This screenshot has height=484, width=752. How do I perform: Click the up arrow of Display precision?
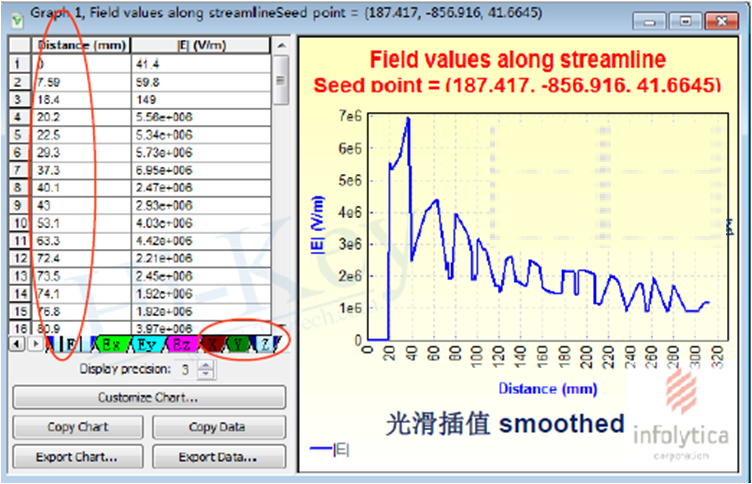tap(206, 364)
